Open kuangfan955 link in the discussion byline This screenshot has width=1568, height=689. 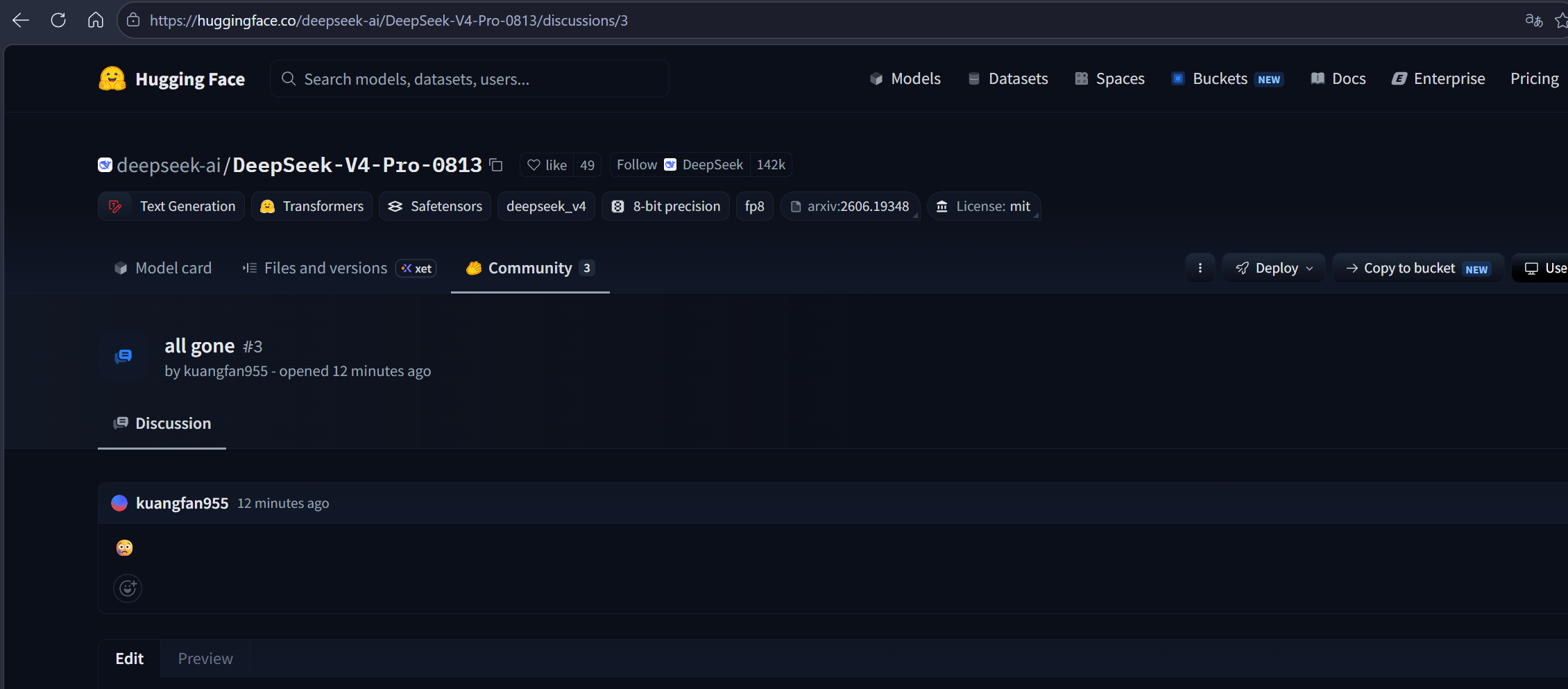[x=225, y=371]
